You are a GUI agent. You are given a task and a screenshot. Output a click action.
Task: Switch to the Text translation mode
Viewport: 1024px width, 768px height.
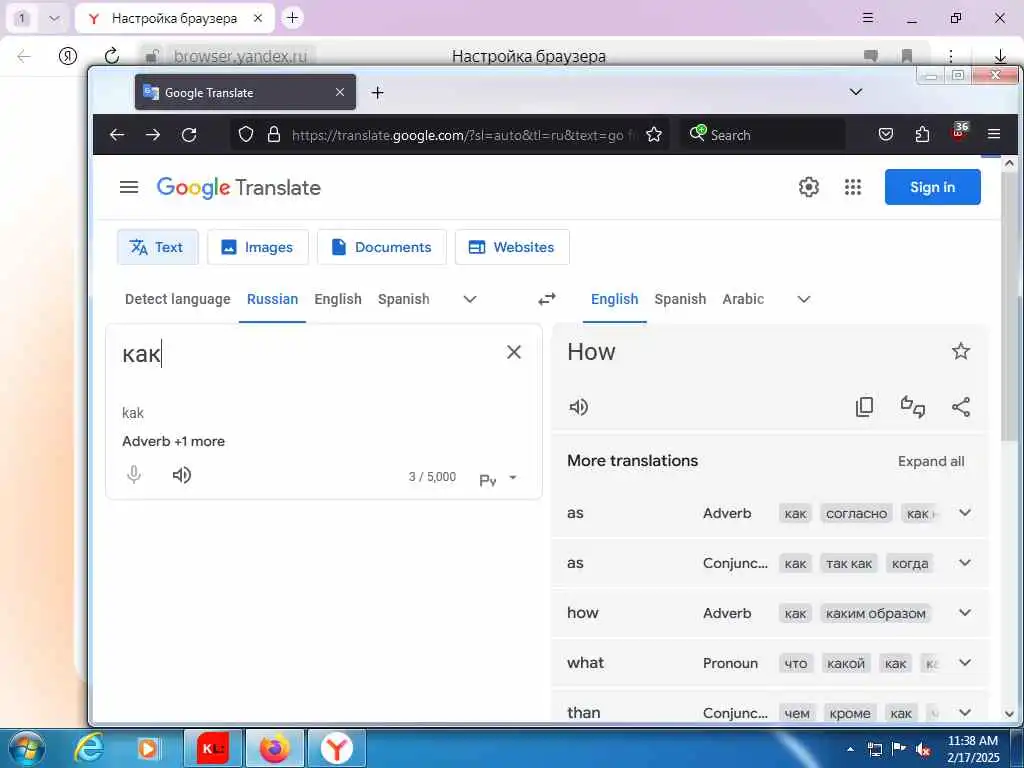(157, 247)
